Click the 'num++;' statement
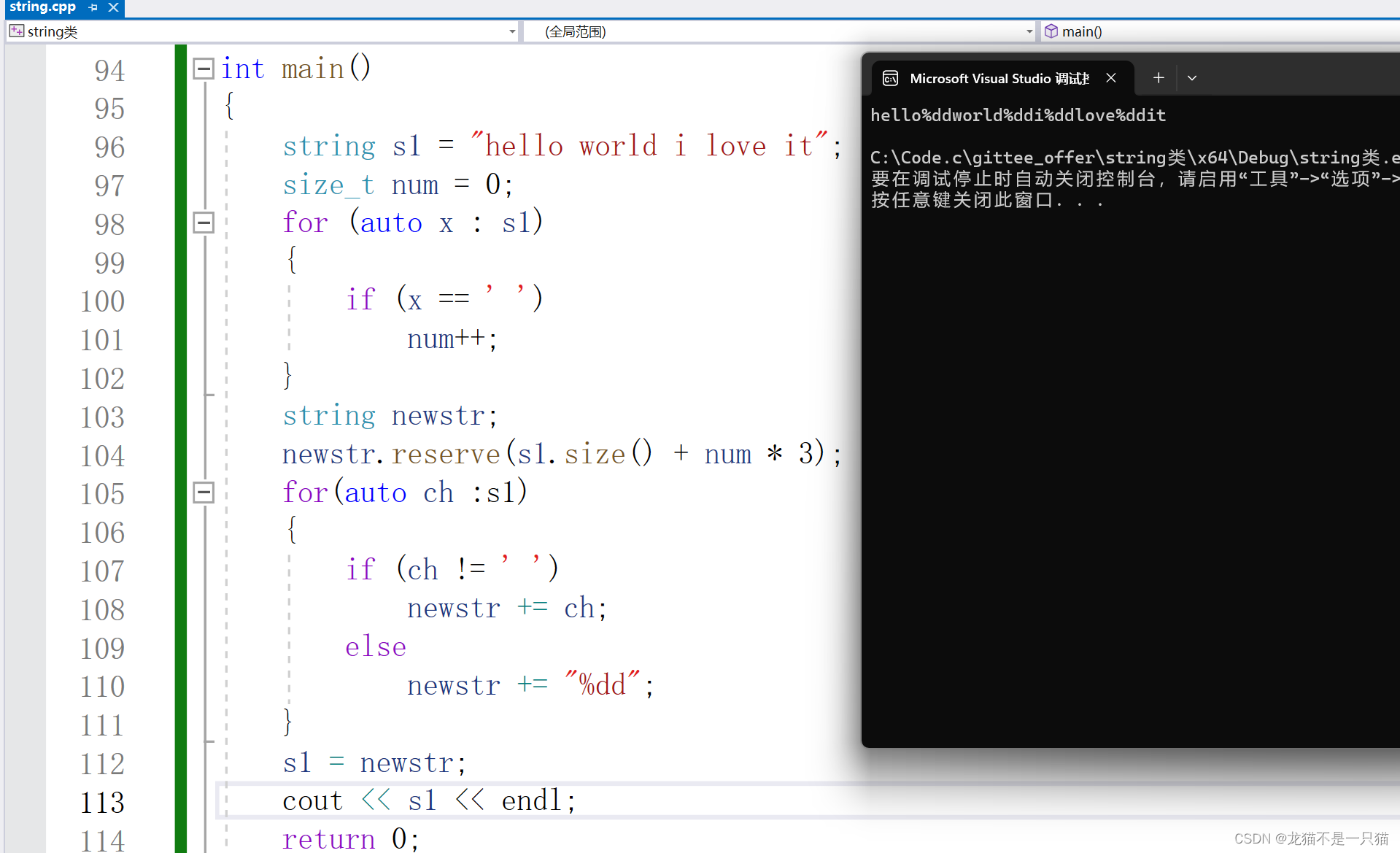This screenshot has height=853, width=1400. (x=452, y=339)
